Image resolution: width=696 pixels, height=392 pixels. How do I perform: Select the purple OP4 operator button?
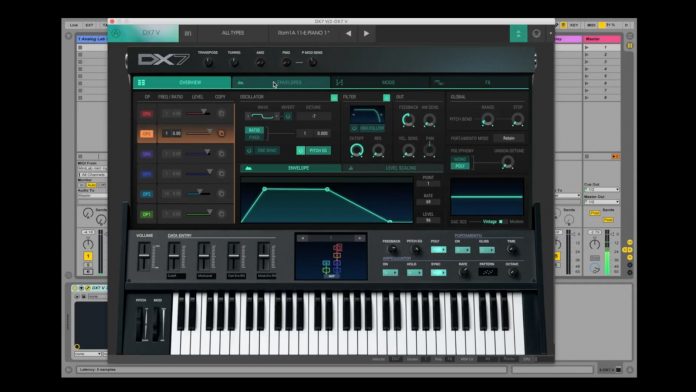click(x=147, y=154)
